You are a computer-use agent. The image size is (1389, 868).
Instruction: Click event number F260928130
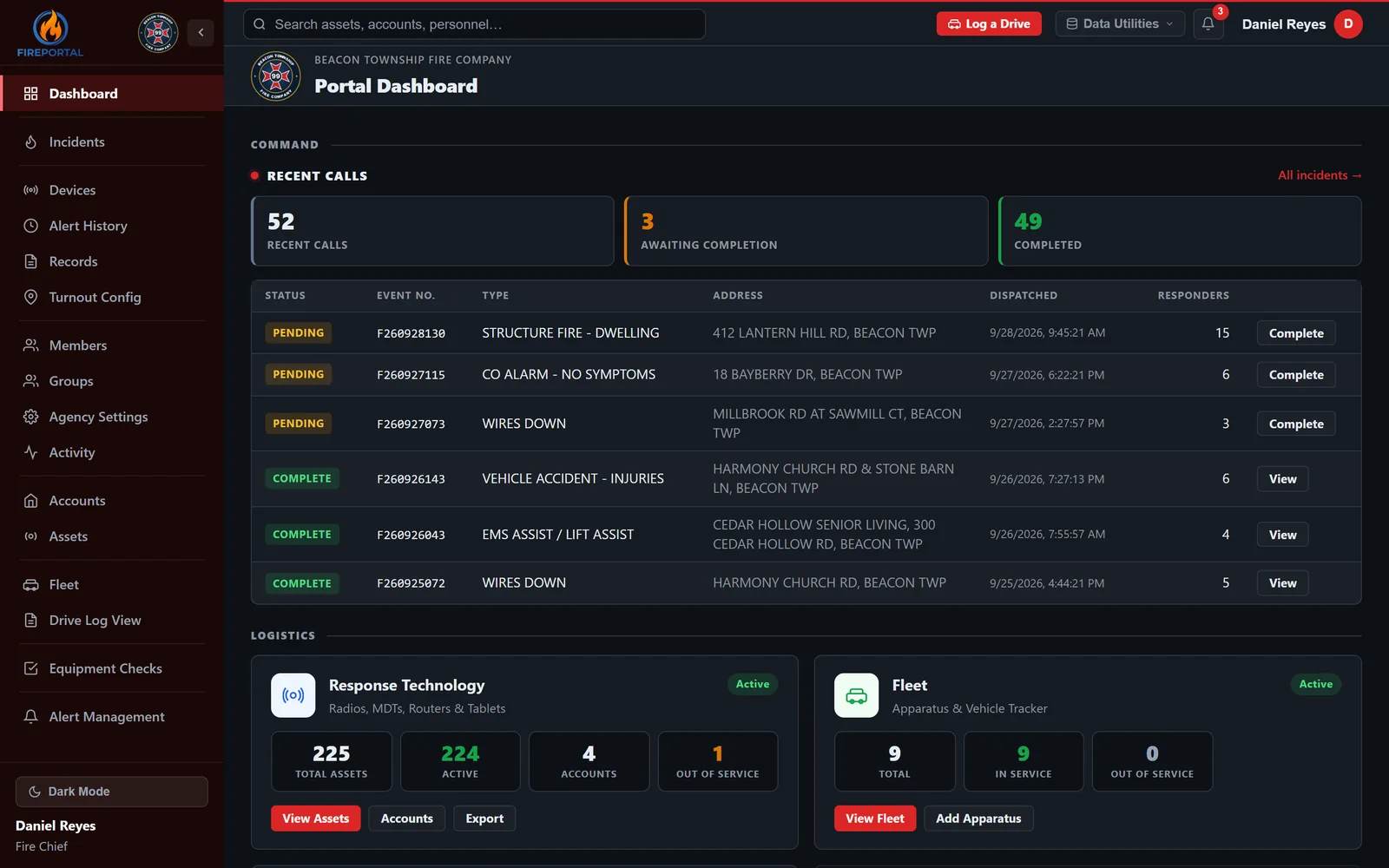pyautogui.click(x=411, y=333)
